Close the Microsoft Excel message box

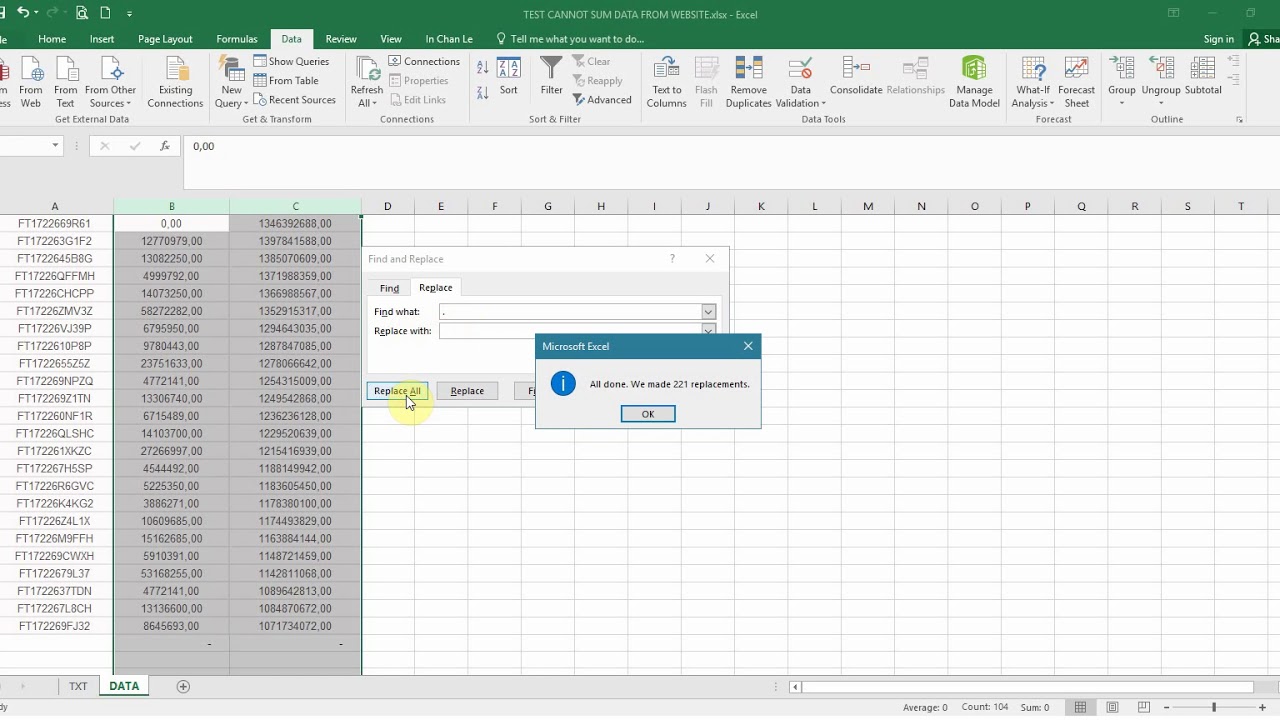tap(748, 346)
